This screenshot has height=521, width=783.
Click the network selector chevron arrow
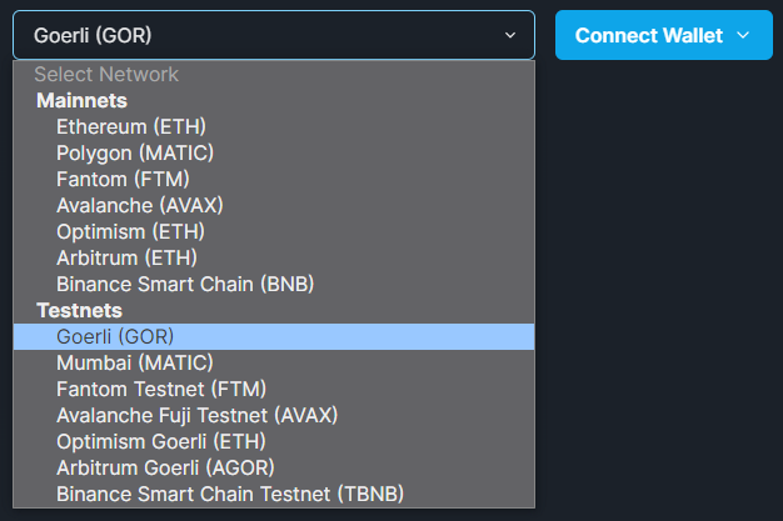click(x=510, y=36)
